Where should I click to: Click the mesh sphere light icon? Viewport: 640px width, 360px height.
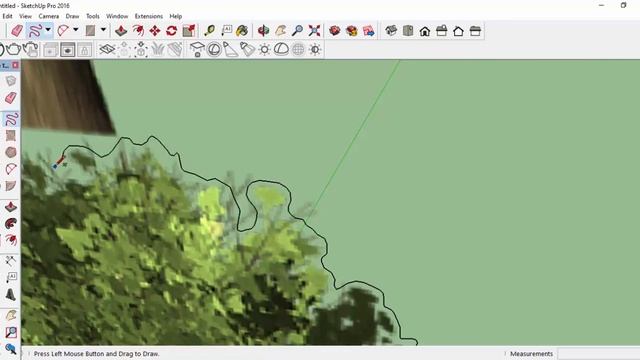[298, 49]
